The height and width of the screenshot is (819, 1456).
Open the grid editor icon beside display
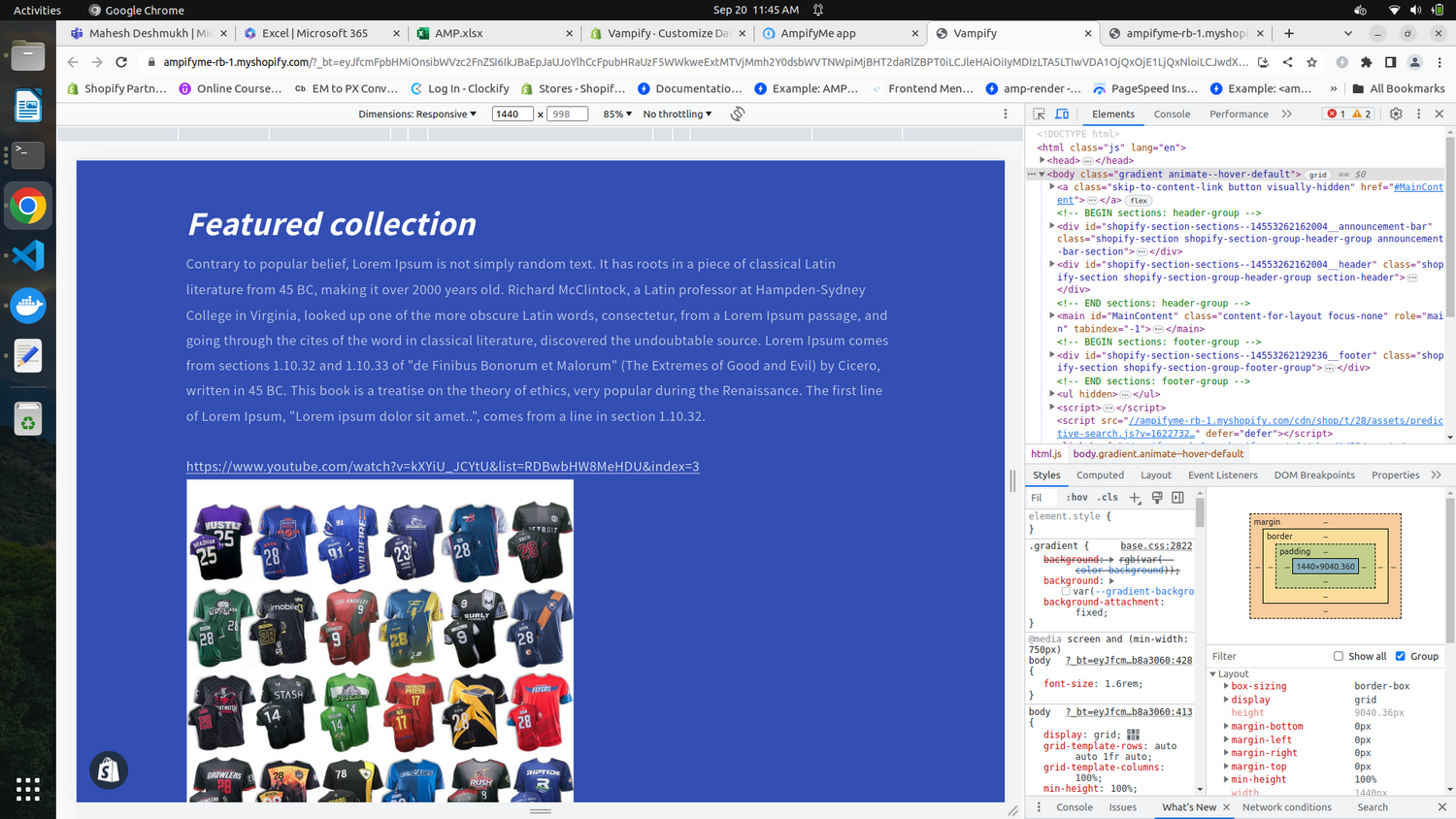[x=1133, y=735]
